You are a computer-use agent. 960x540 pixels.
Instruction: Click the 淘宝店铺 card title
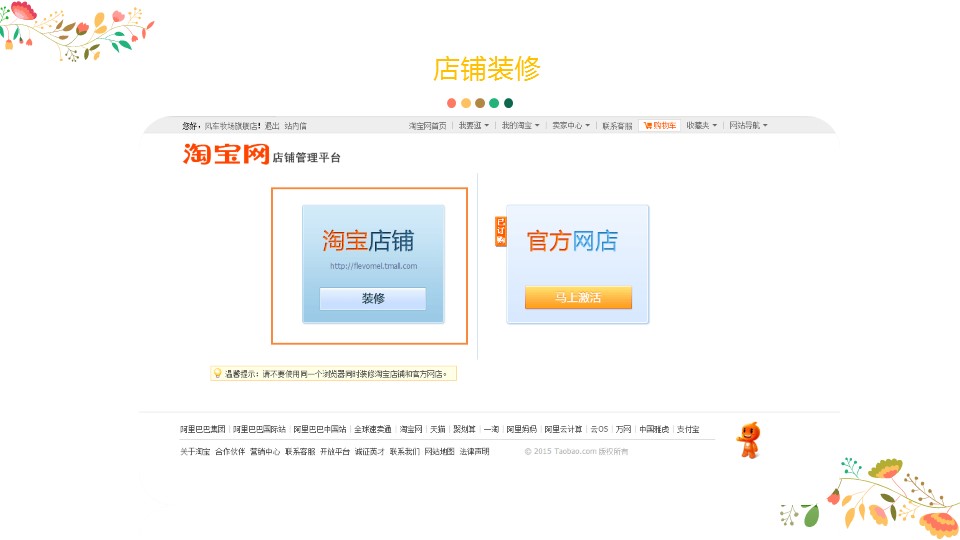368,241
